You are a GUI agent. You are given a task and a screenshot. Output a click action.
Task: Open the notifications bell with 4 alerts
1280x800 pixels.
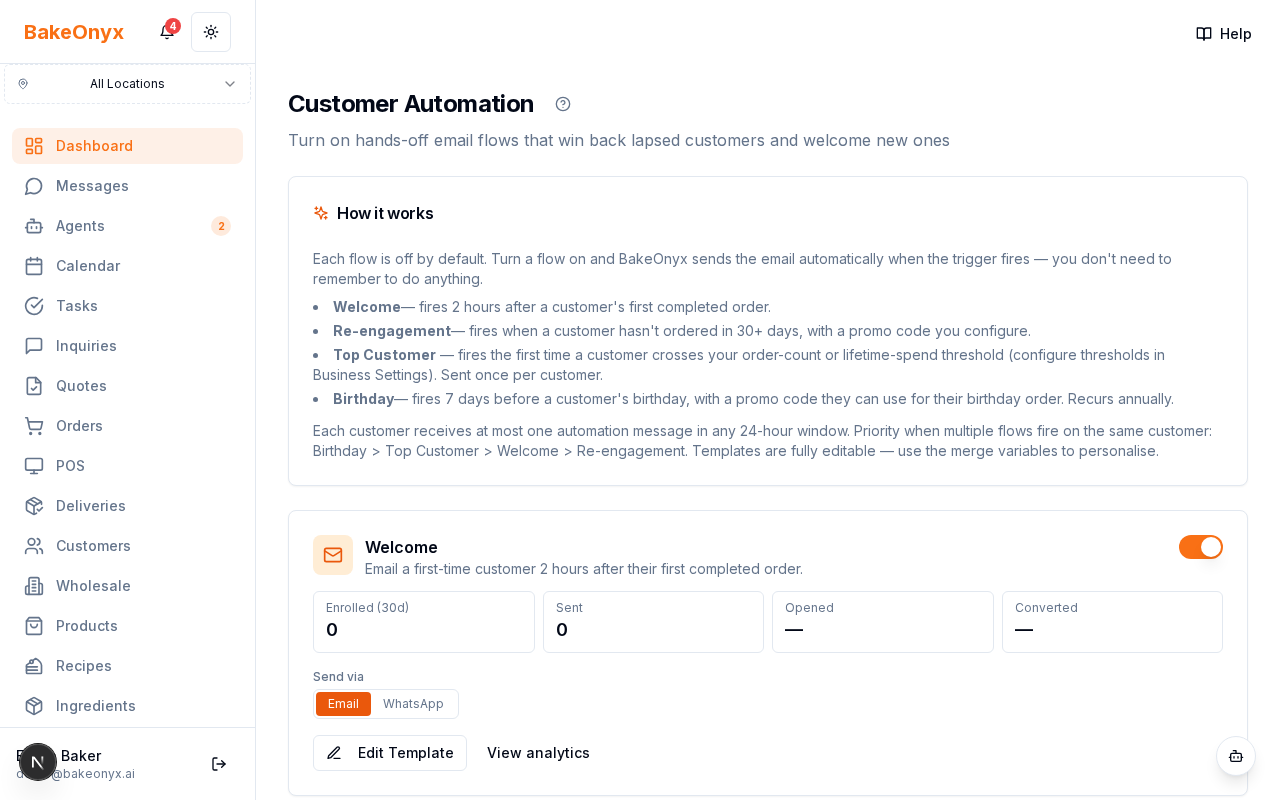(x=166, y=31)
